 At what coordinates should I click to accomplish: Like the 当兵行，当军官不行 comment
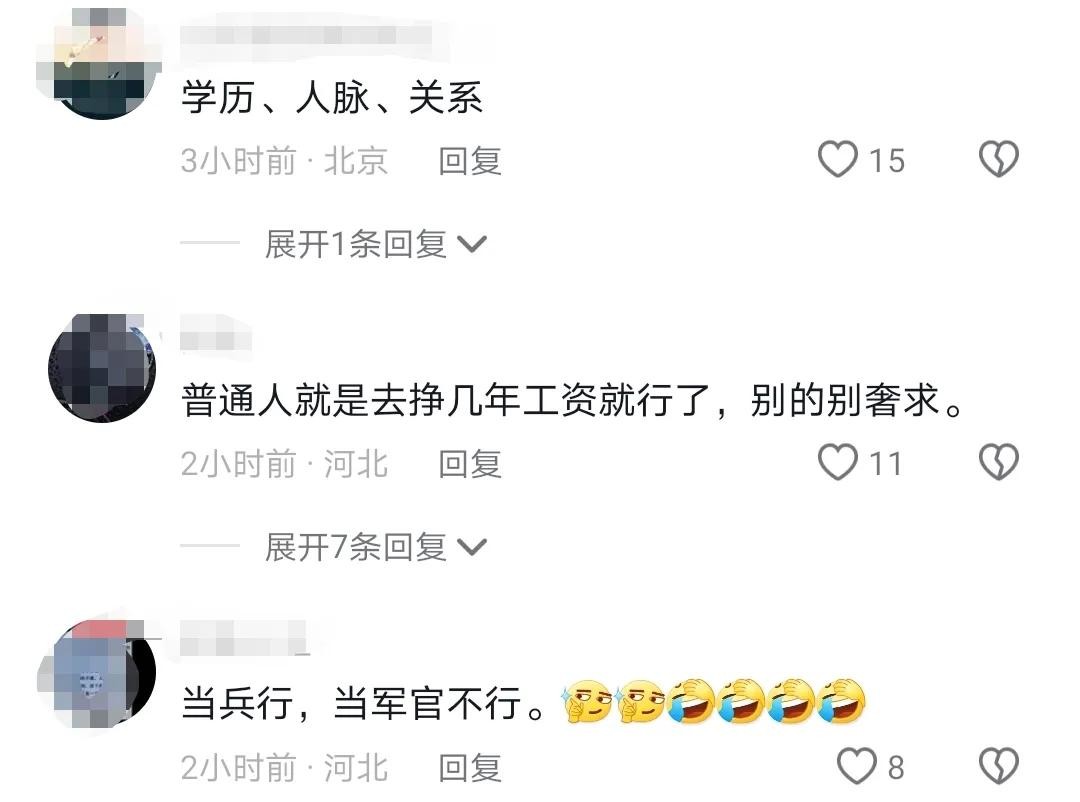(x=857, y=766)
